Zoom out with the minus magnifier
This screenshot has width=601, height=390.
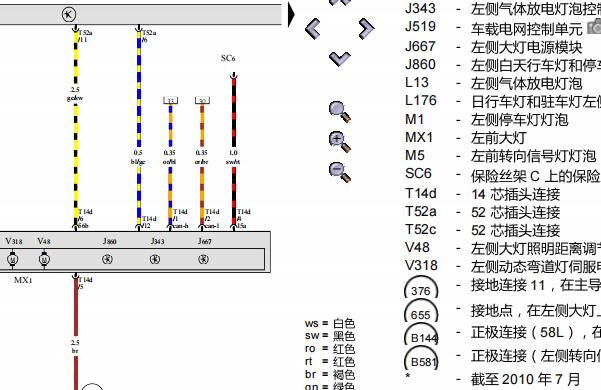click(x=340, y=172)
